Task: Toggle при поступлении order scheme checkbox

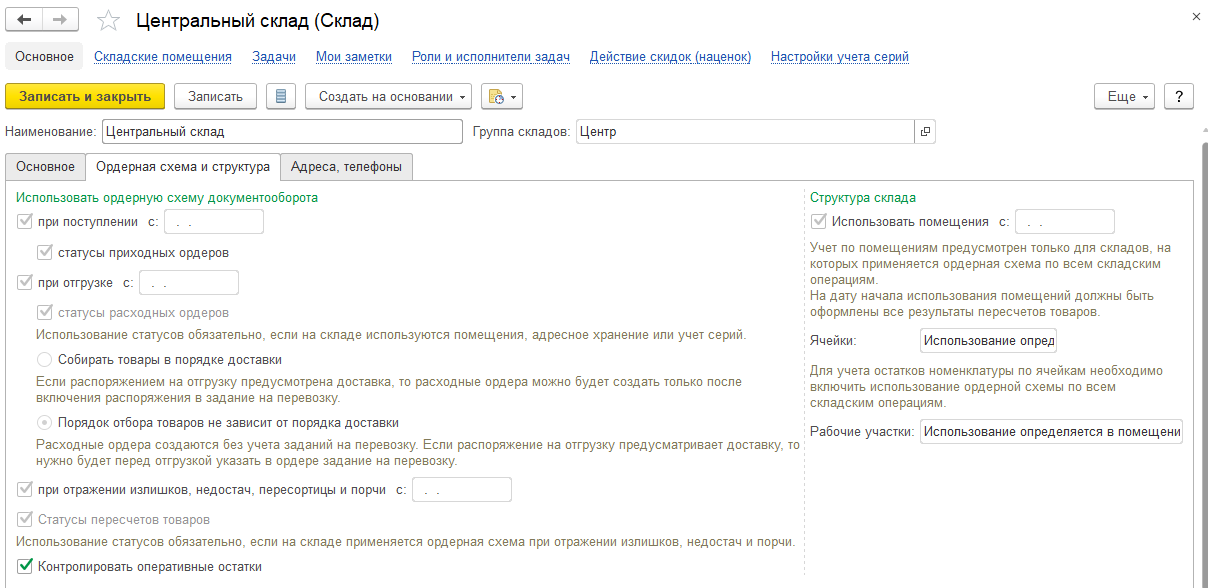Action: (26, 222)
